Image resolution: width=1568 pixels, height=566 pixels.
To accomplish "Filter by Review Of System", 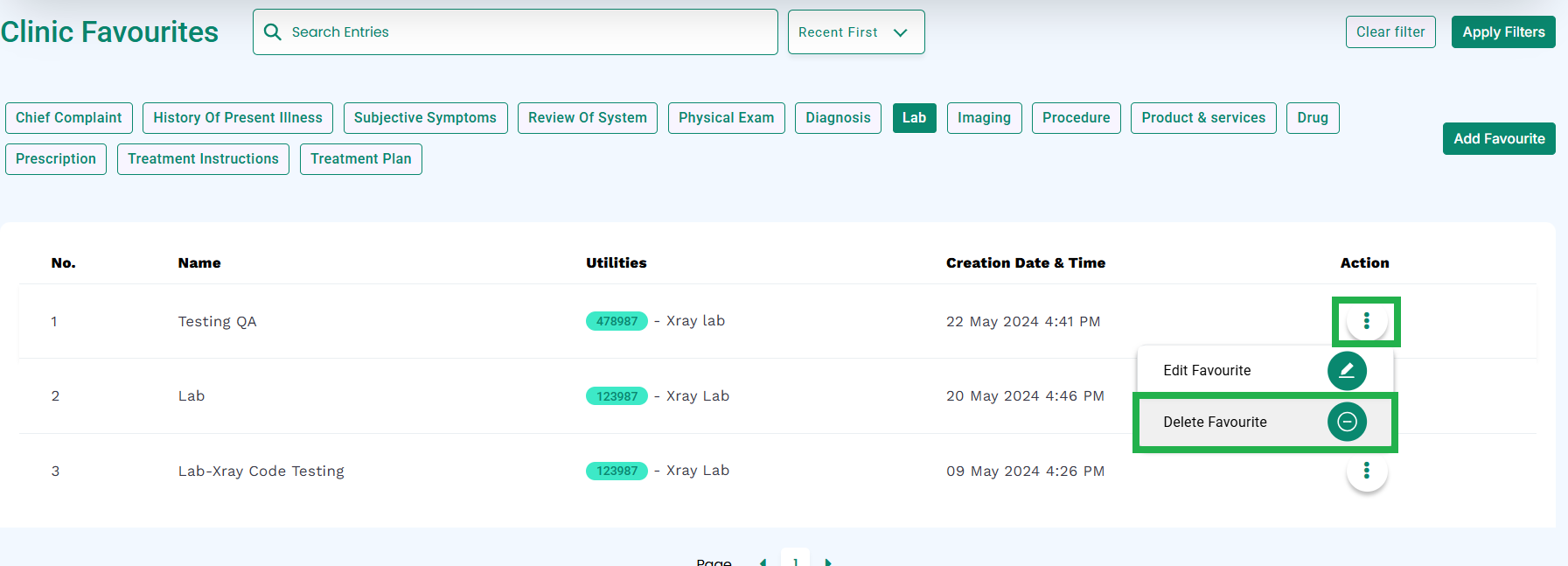I will pos(588,118).
